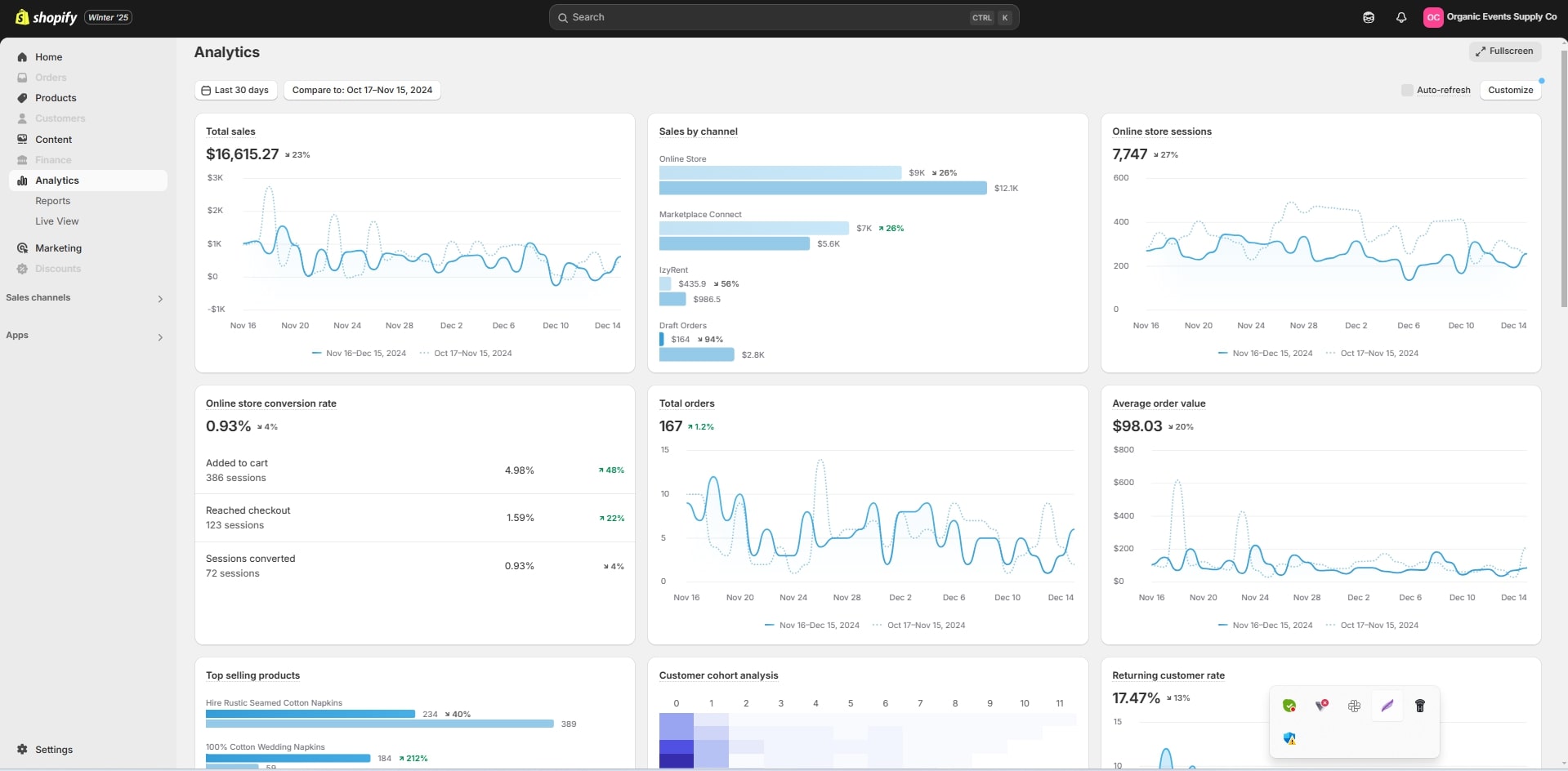Click the Fullscreen button
The image size is (1568, 771).
[x=1504, y=51]
